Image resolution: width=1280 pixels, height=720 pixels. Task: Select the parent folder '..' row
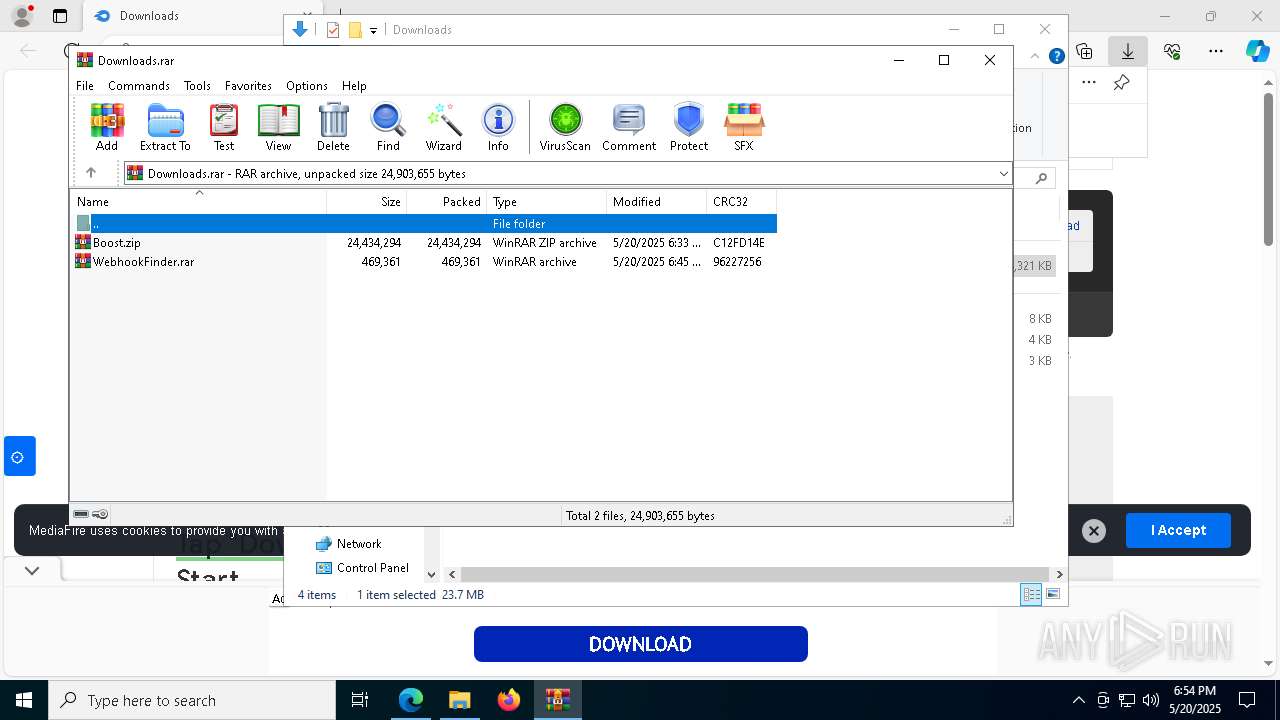point(424,223)
